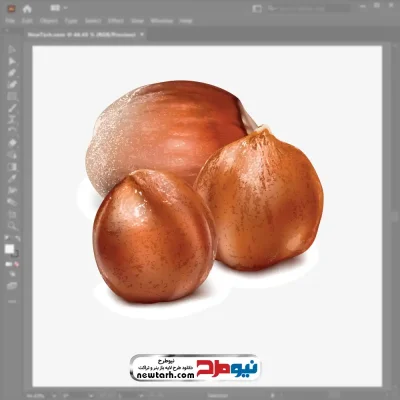
Task: Click the Illustrator app logo icon
Action: [x=11, y=9]
